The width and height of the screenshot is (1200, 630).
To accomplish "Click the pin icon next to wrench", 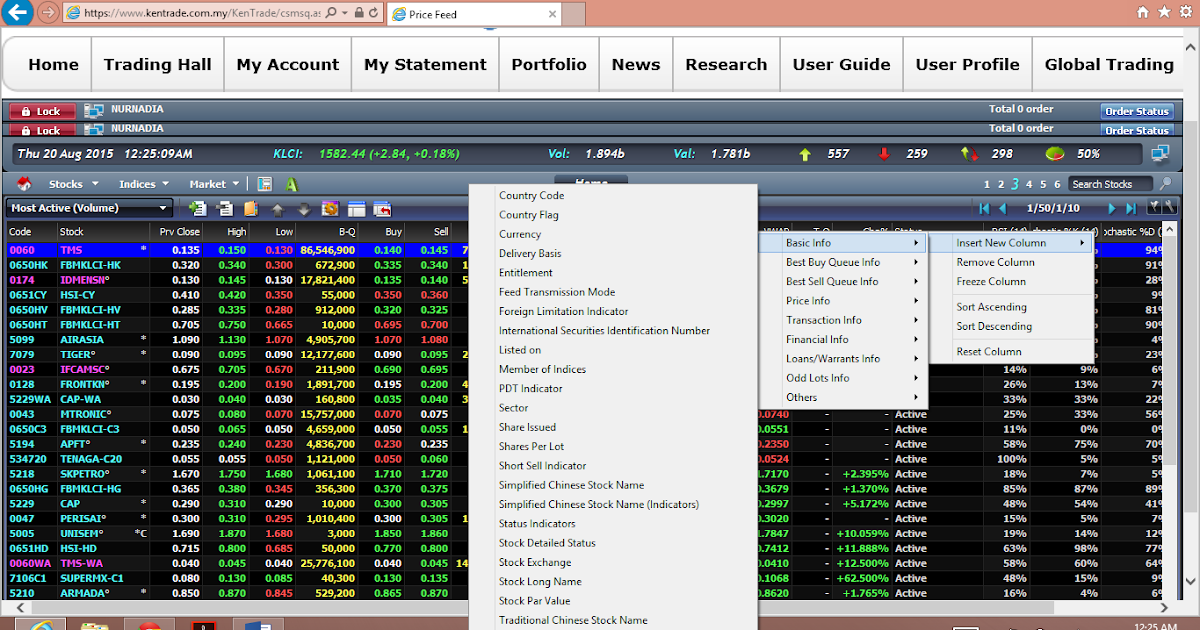I will pos(1155,207).
